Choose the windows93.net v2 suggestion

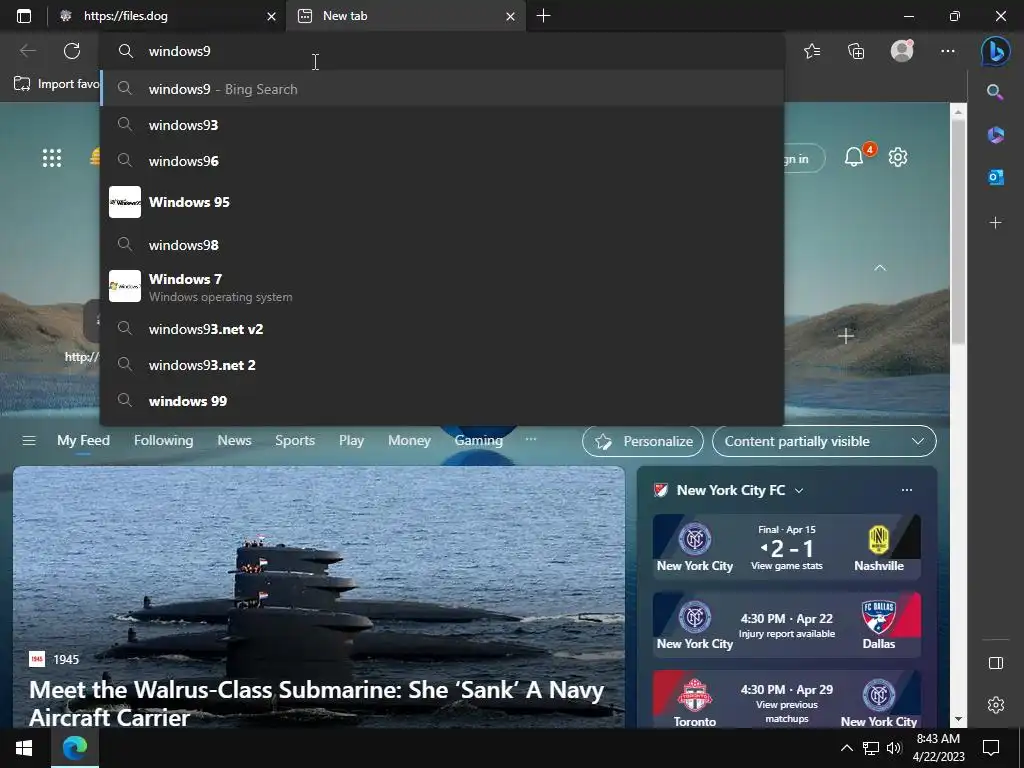click(x=442, y=329)
